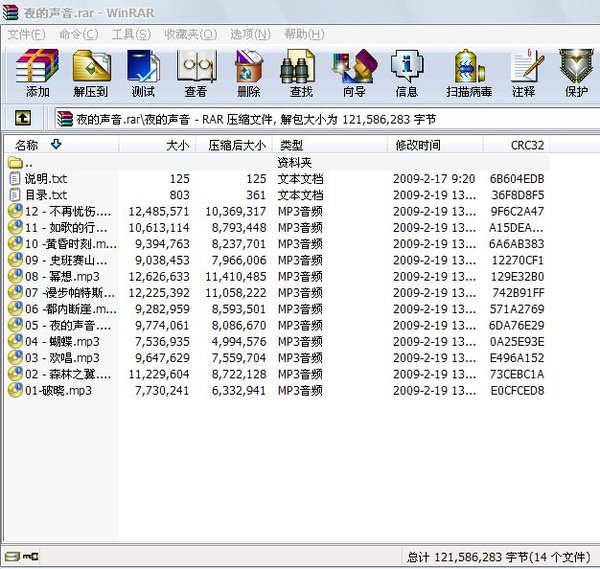The image size is (600, 569).
Task: Click the 解压到 (Extract to) toolbar icon
Action: pyautogui.click(x=92, y=66)
